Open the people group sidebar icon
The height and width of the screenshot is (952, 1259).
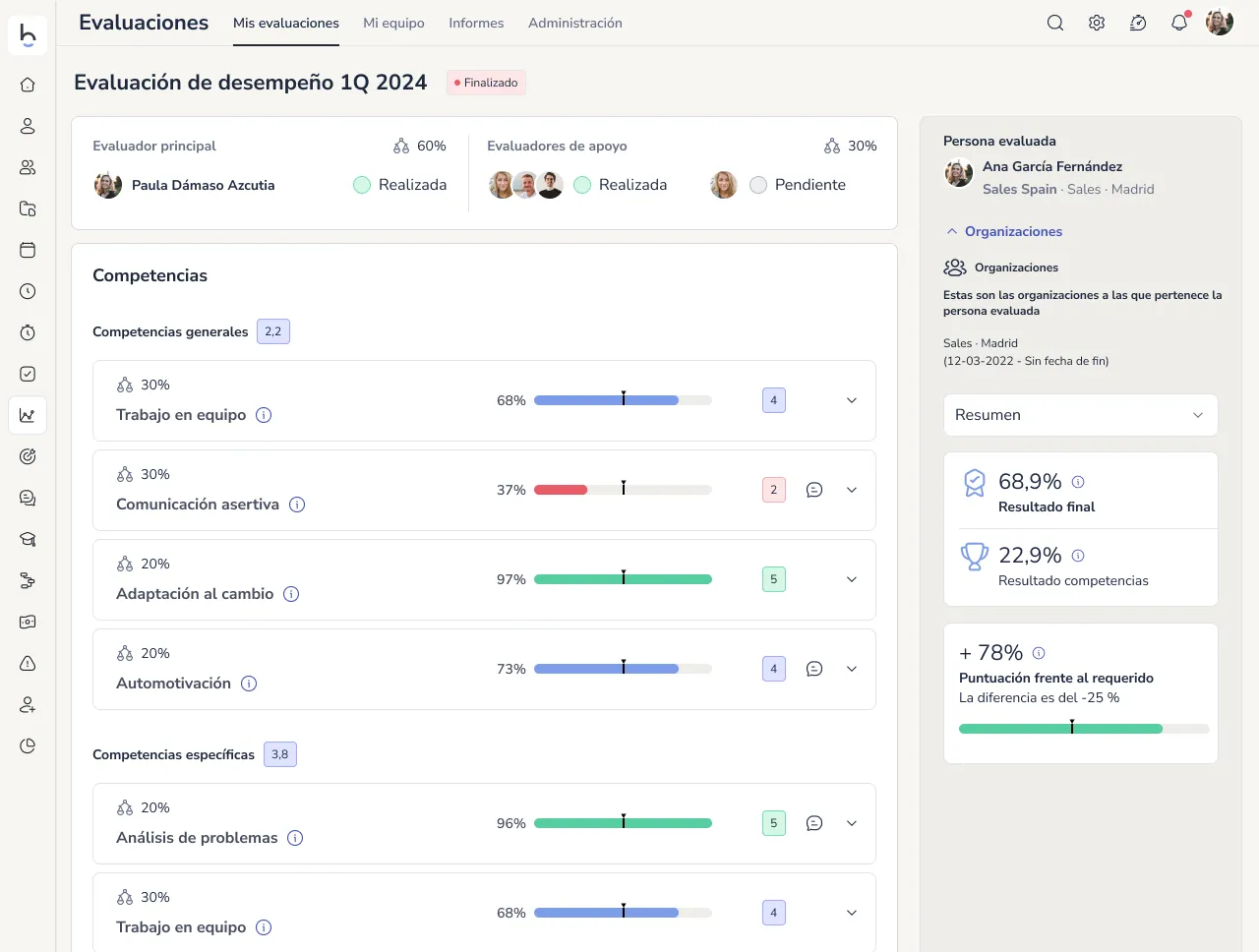click(x=28, y=167)
